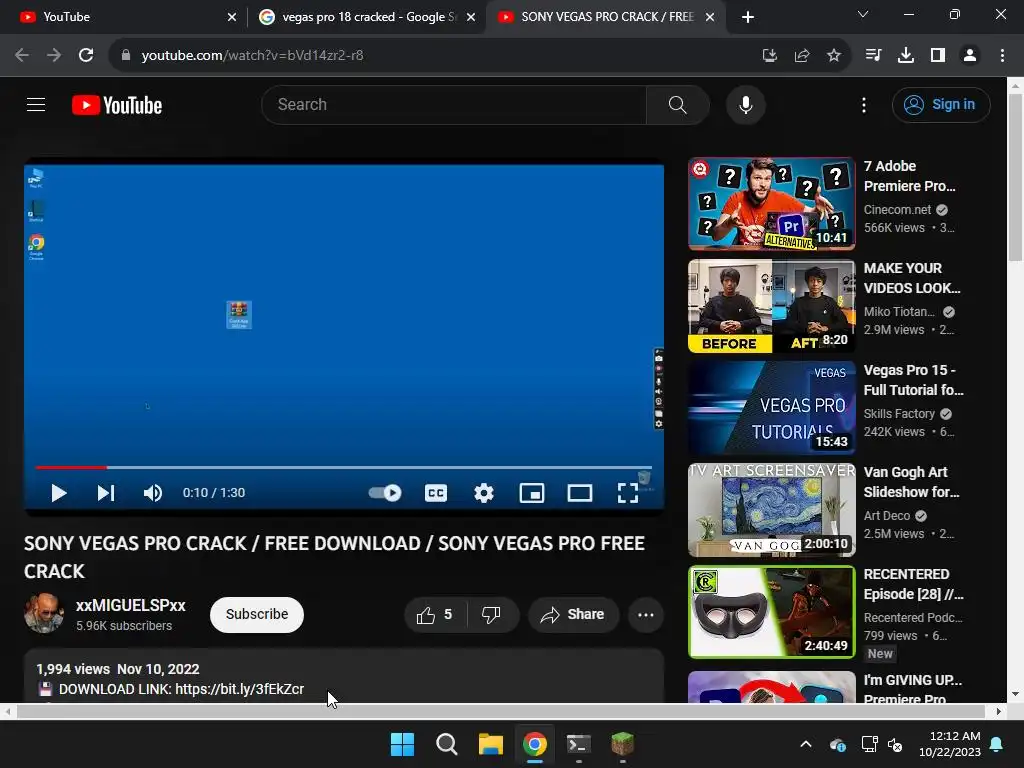1024x768 pixels.
Task: Reload the current page
Action: (86, 56)
